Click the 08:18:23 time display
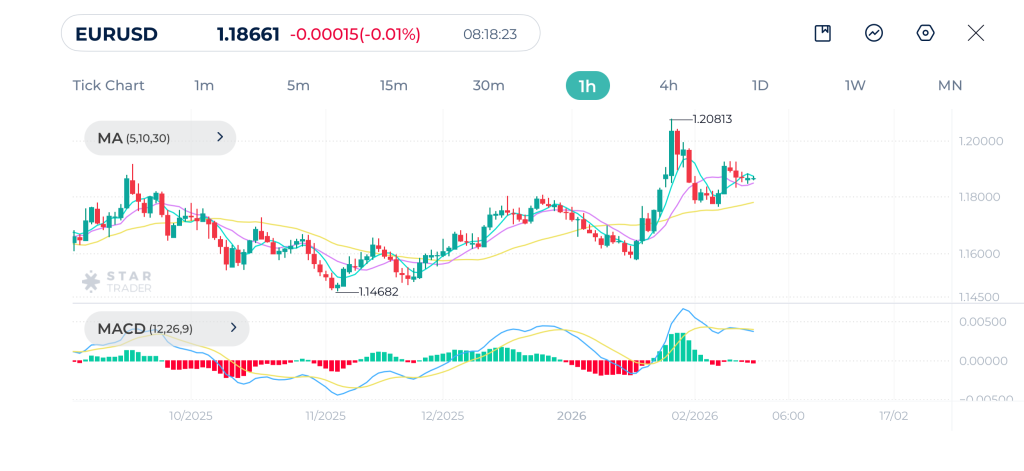The height and width of the screenshot is (471, 1024). (x=490, y=34)
